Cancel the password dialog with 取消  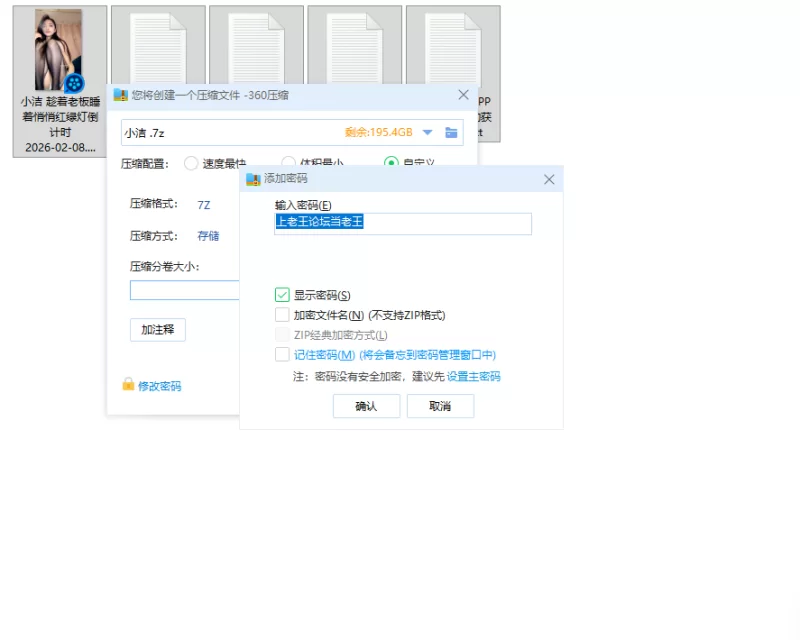point(440,406)
